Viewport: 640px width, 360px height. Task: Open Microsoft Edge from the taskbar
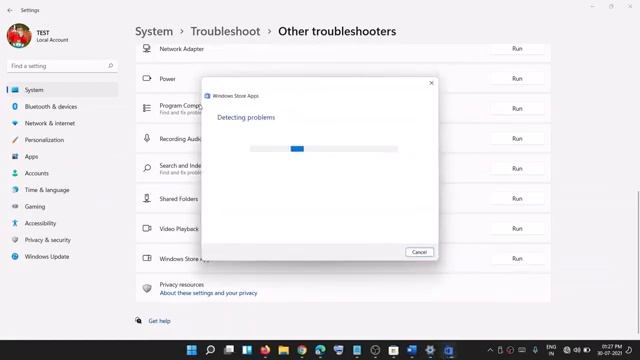click(320, 350)
